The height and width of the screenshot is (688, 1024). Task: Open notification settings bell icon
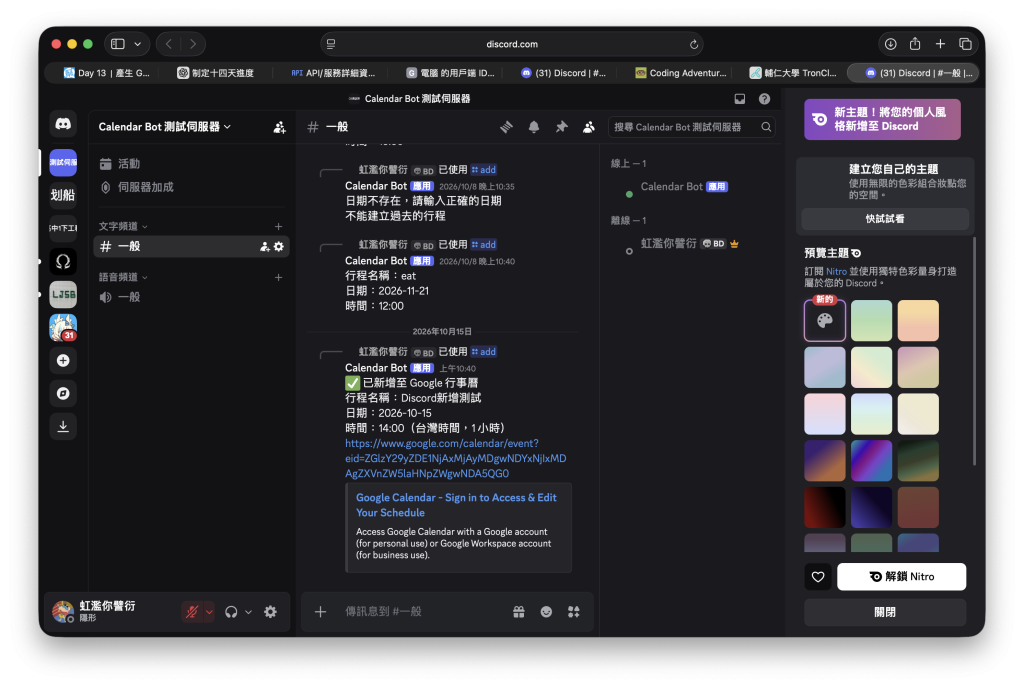pyautogui.click(x=534, y=127)
